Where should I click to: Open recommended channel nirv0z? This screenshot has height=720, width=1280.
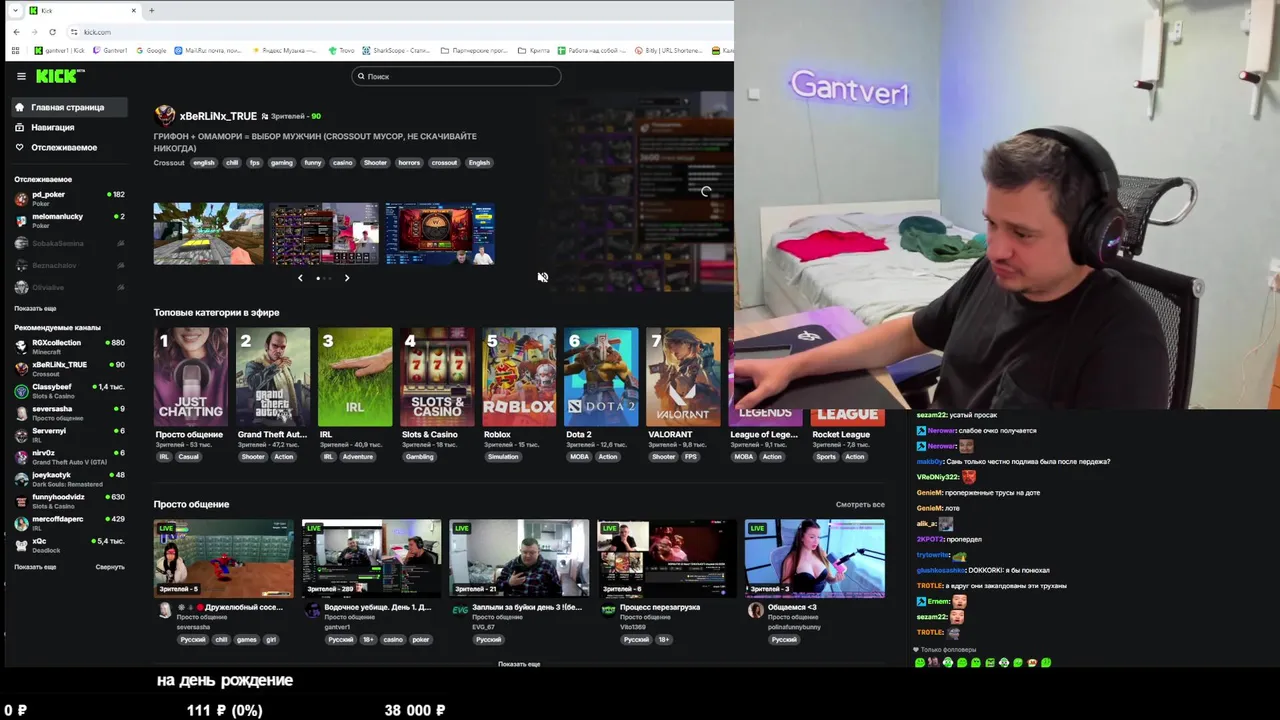click(x=69, y=456)
